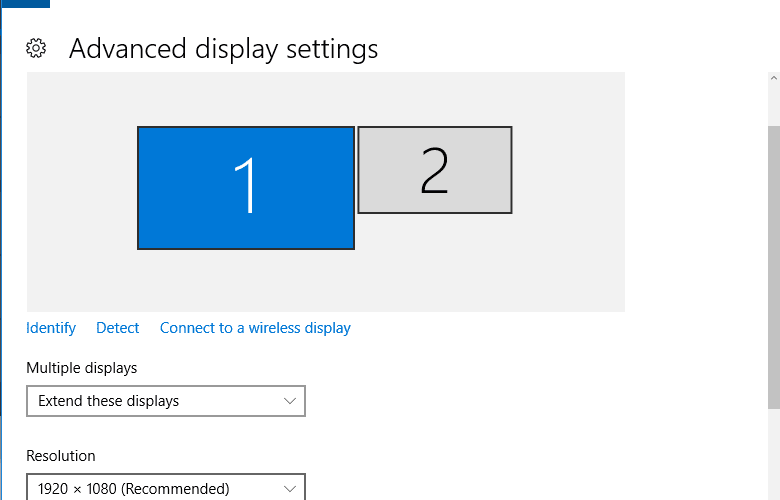Open the 1920 × 1080 resolution dropdown
Viewport: 780px width, 500px height.
[x=166, y=487]
